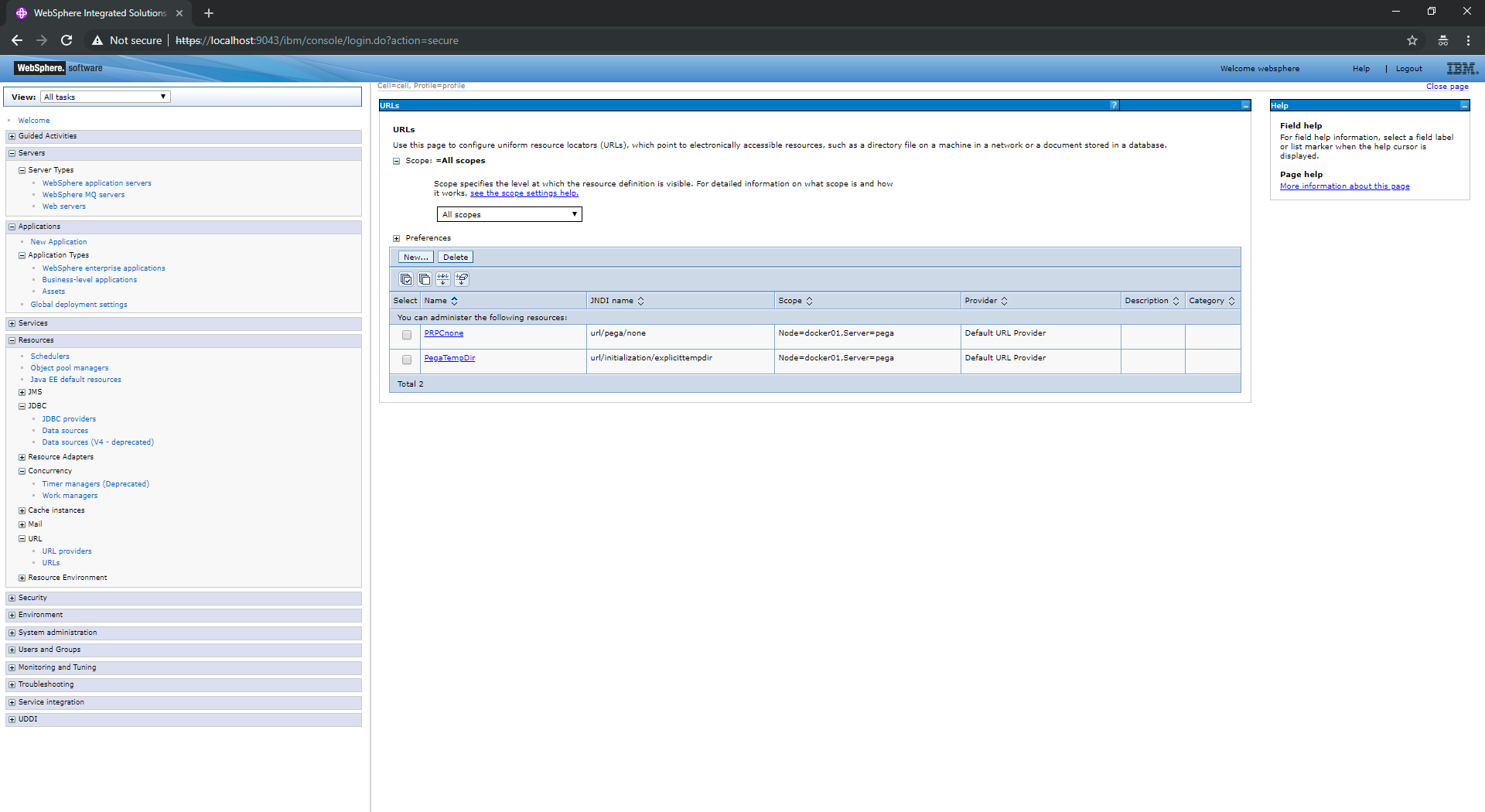Click the IBM logo

(x=1462, y=68)
